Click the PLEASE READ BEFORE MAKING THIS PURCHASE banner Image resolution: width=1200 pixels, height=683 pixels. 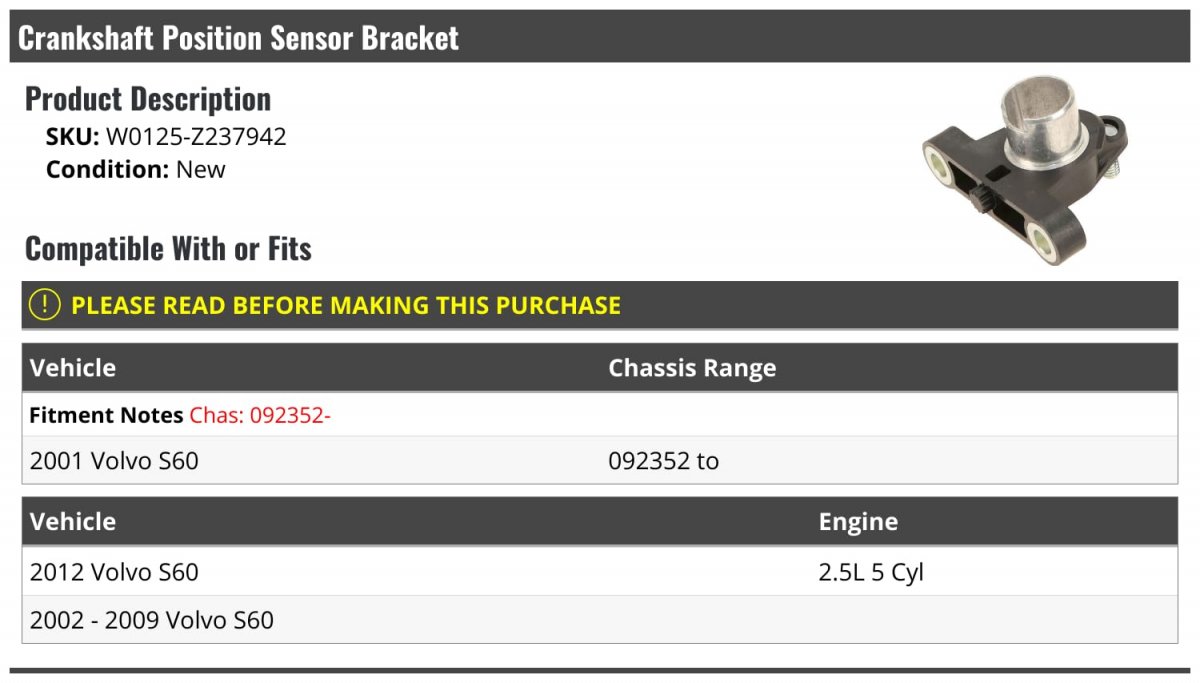600,305
